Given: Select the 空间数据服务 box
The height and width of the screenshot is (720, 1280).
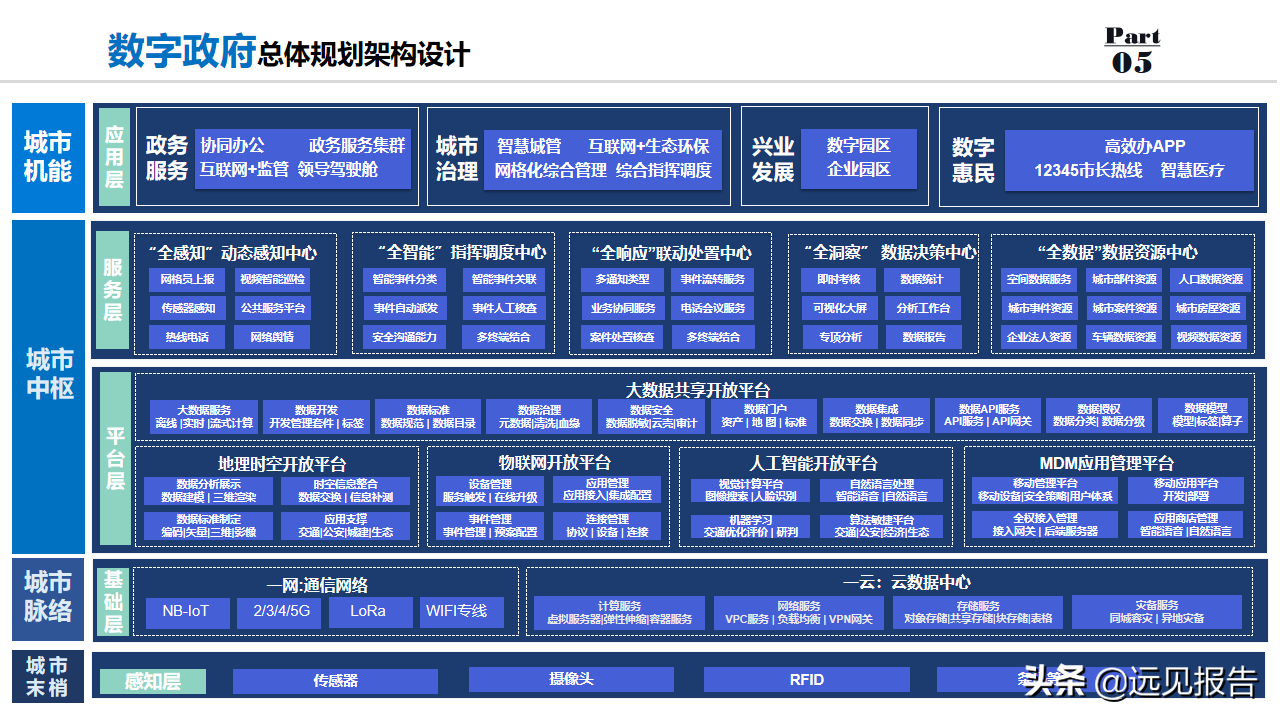Looking at the screenshot, I should (x=1039, y=279).
